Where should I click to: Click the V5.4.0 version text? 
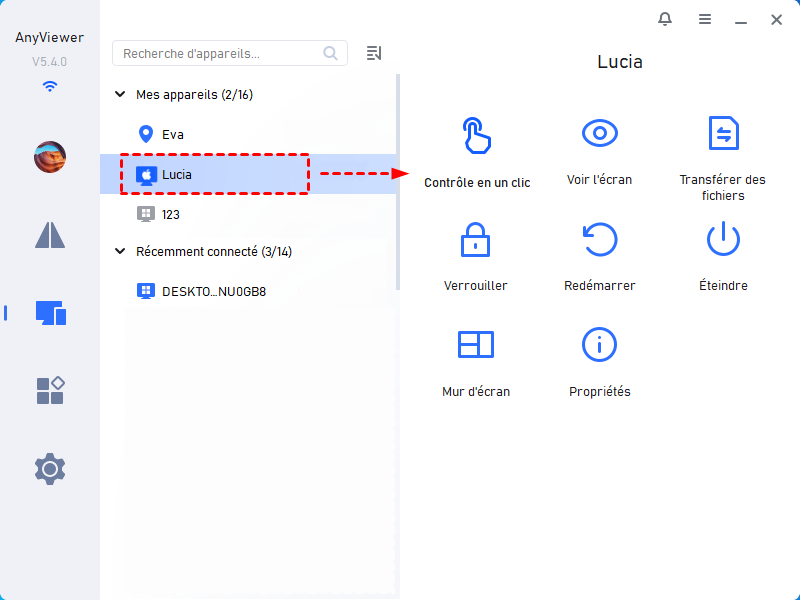click(49, 62)
